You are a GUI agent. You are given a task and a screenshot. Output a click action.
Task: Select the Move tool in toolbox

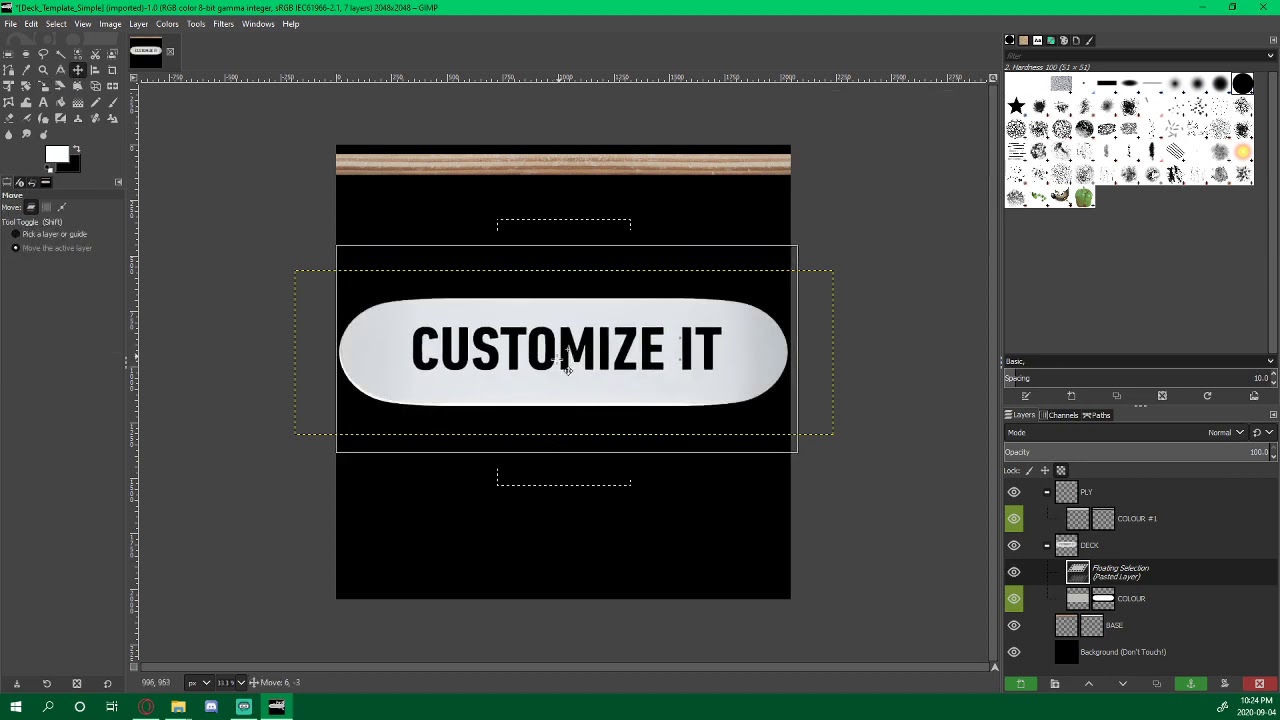pos(78,70)
